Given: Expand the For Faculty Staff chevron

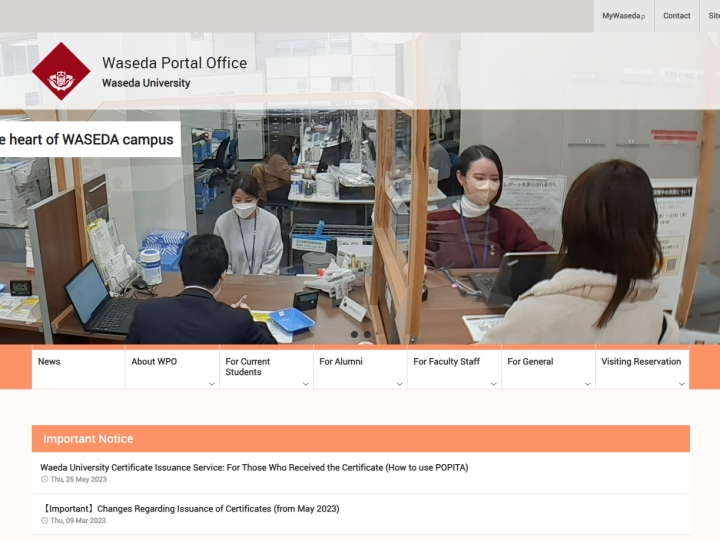Looking at the screenshot, I should coord(494,384).
